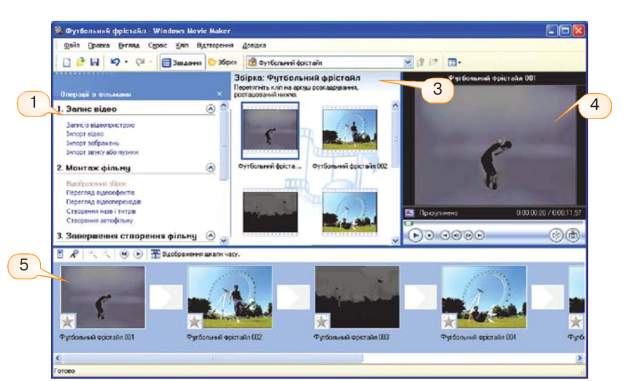Open the undo history dropdown arrow
Screen dimensions: 630x381
[126, 62]
